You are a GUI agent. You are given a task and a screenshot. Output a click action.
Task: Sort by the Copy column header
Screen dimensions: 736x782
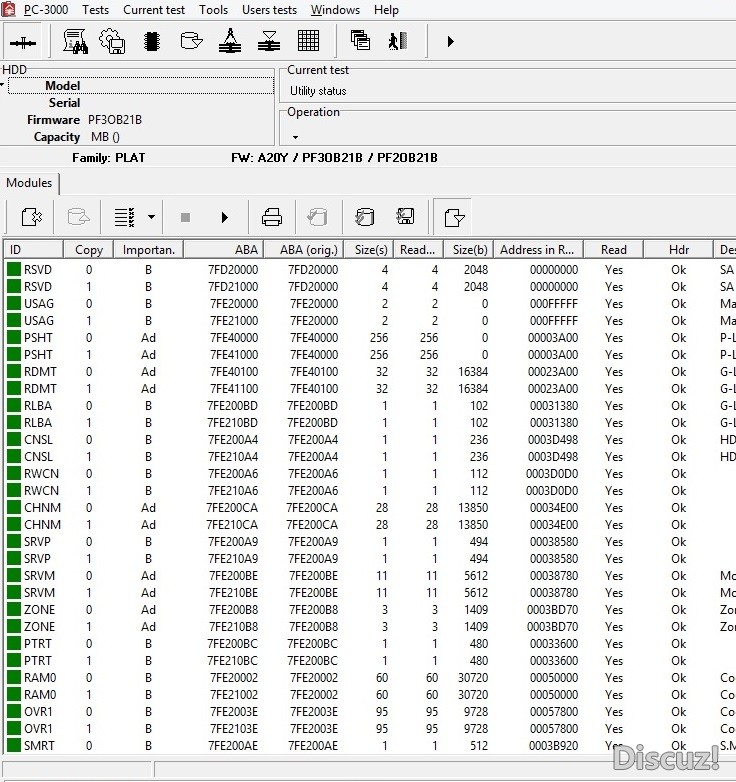coord(89,250)
